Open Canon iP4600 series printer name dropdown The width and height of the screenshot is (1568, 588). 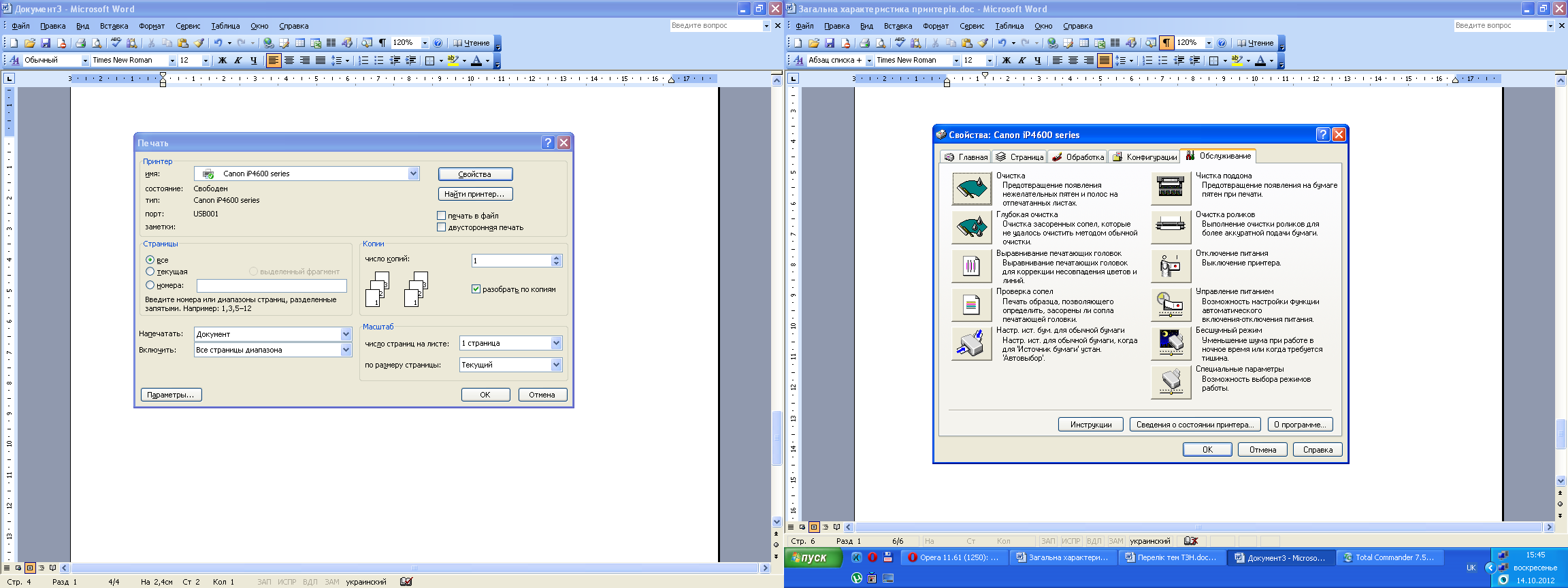[413, 174]
